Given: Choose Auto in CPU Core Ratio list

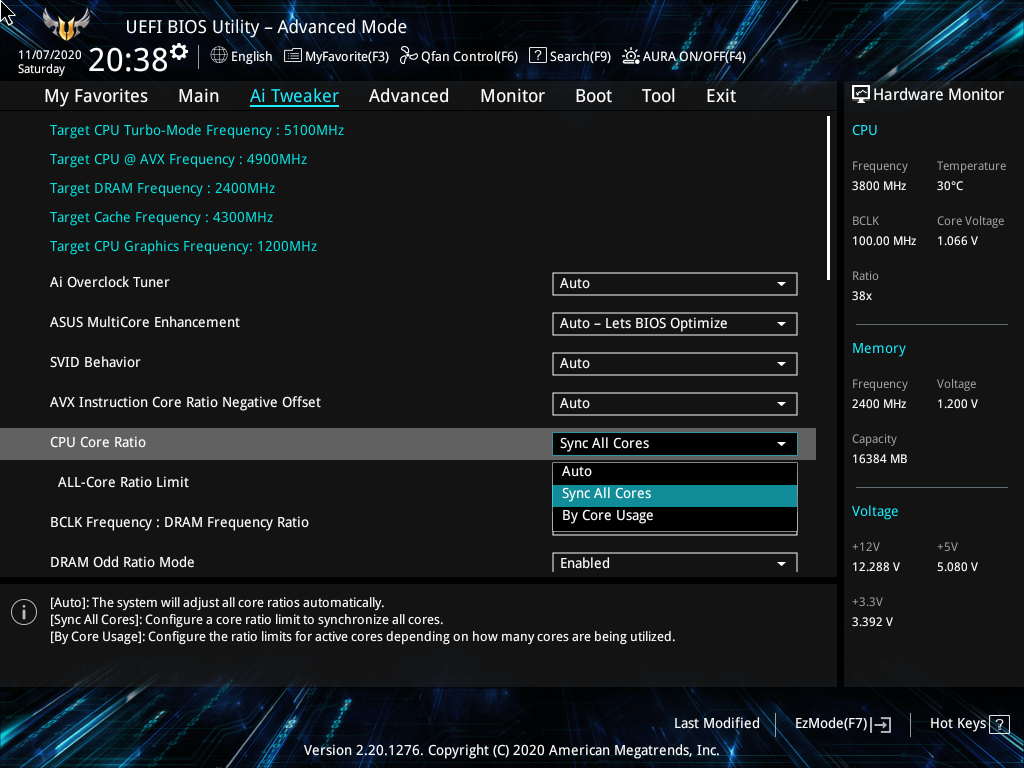Looking at the screenshot, I should pyautogui.click(x=675, y=472).
